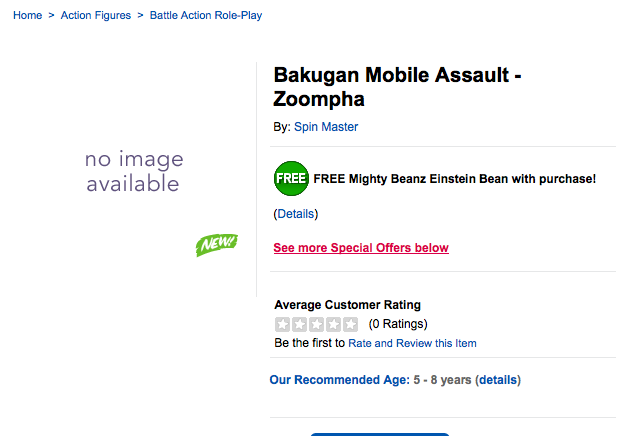Click Details link under free offer

295,214
